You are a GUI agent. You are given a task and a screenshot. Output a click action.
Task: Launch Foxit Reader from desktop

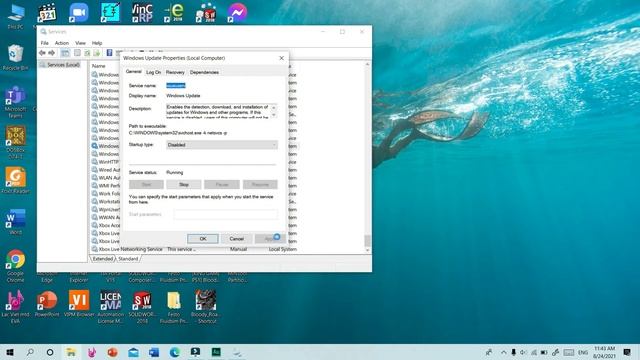(x=16, y=180)
